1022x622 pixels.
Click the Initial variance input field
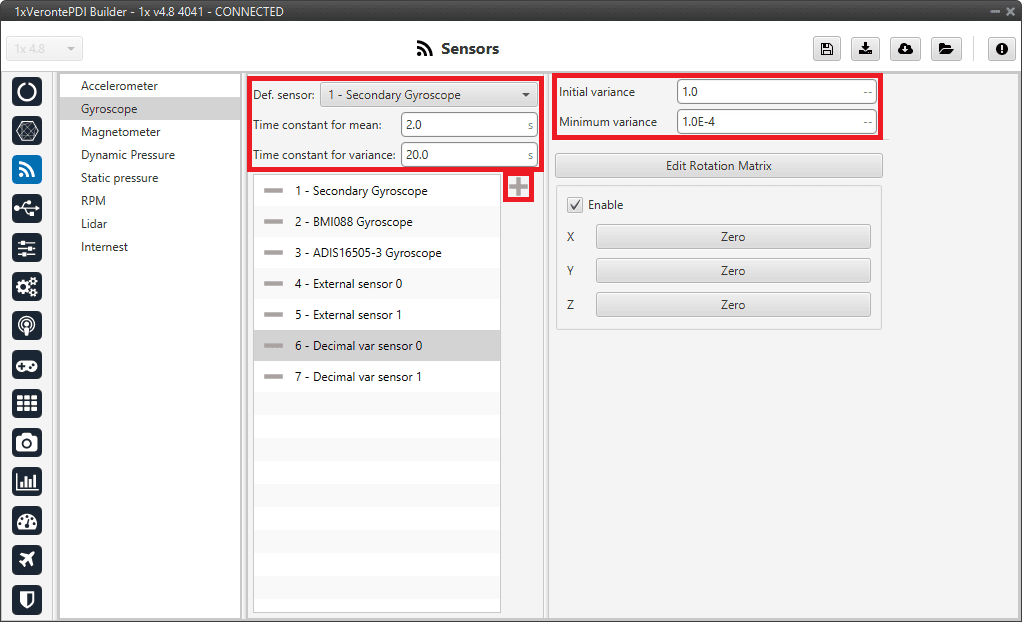(x=775, y=92)
